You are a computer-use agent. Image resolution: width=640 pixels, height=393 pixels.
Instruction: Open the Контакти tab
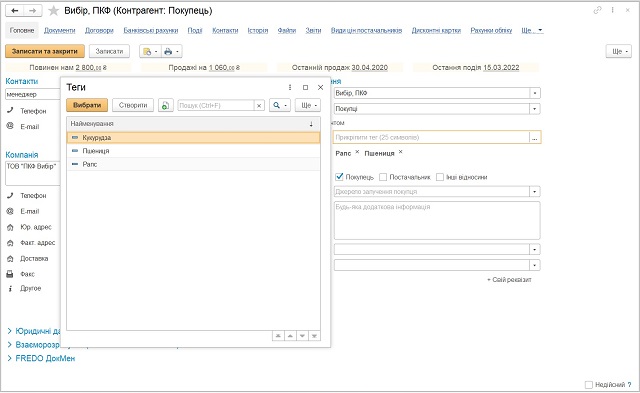(225, 30)
